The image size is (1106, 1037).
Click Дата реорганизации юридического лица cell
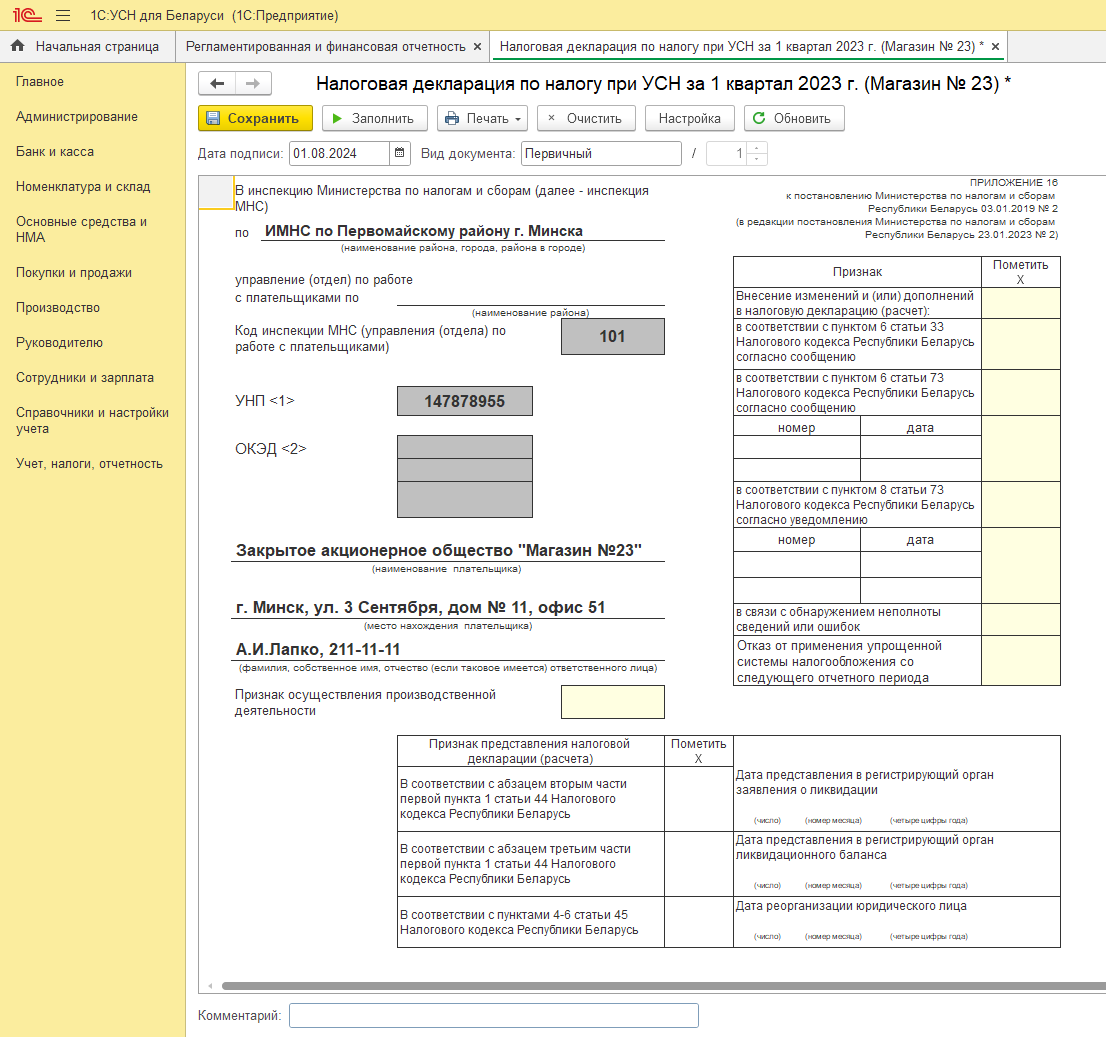(897, 922)
